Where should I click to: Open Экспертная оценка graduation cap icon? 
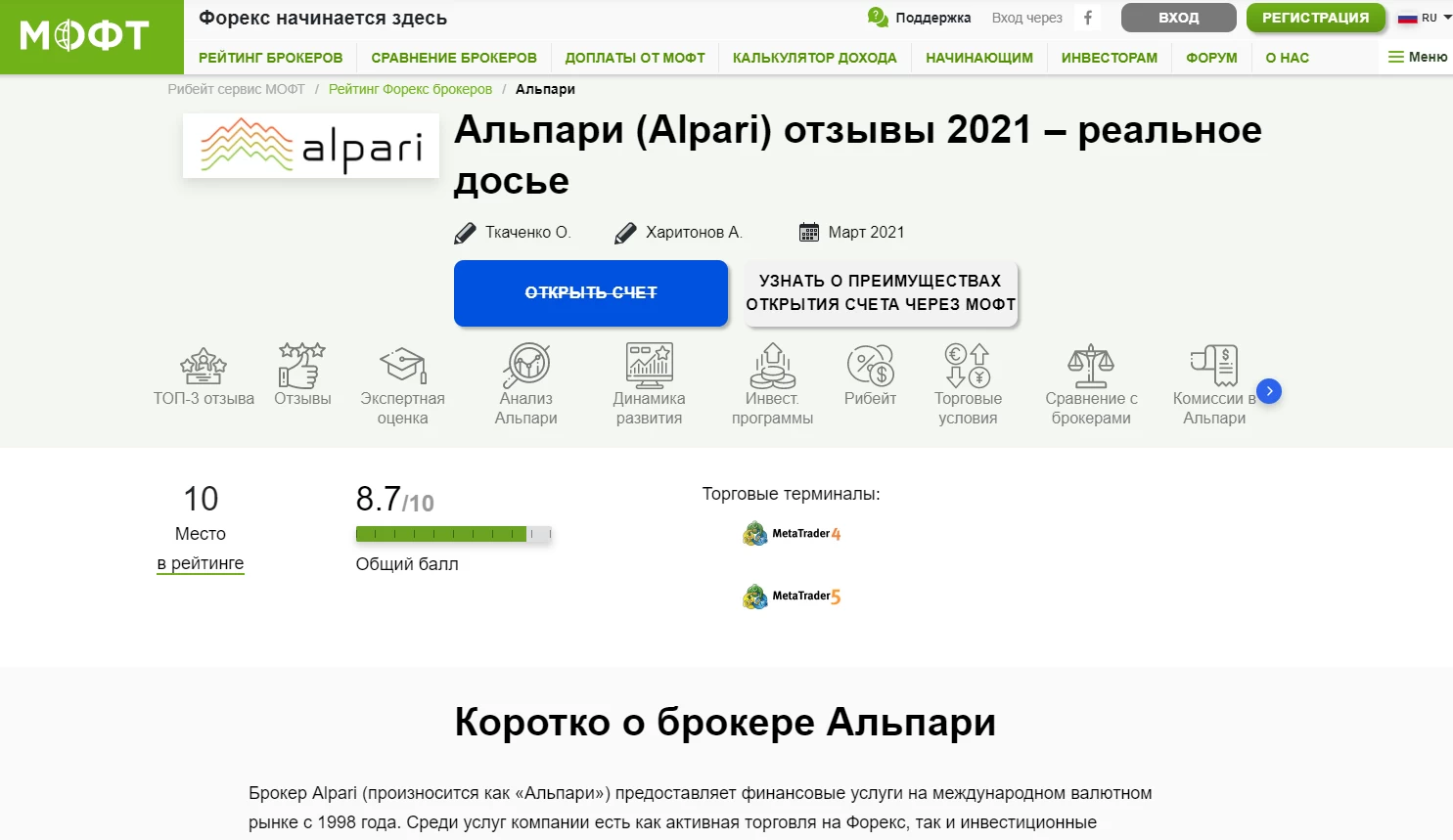coord(403,366)
